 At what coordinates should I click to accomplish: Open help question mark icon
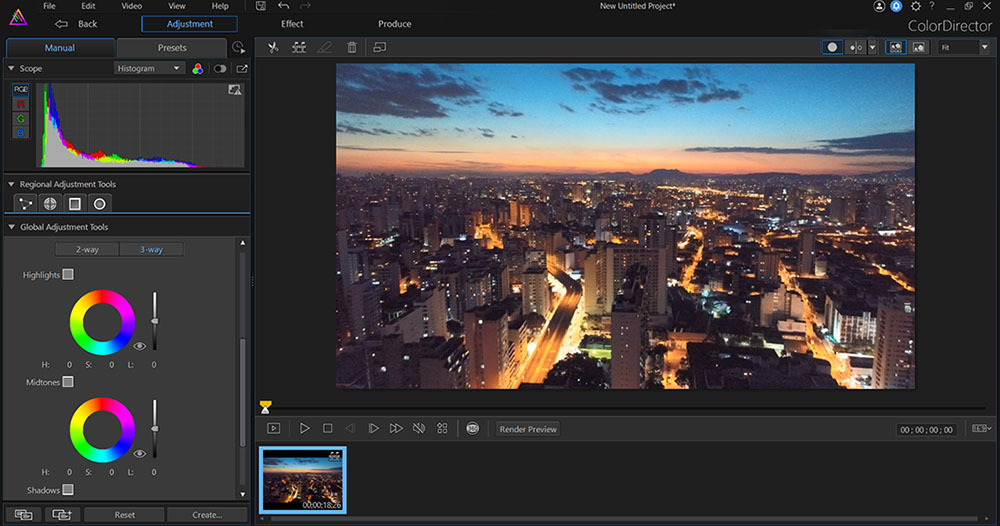click(x=932, y=6)
